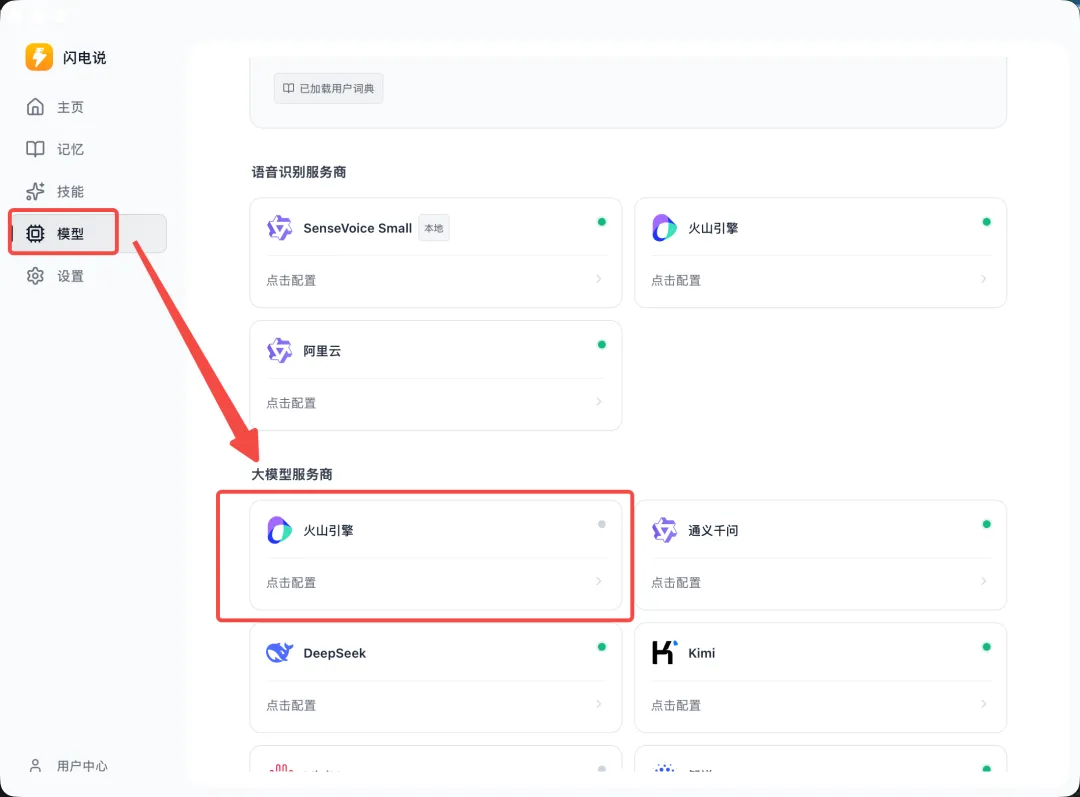Image resolution: width=1080 pixels, height=797 pixels.
Task: Click 点击配置 under the large model 火山引擎 card
Action: (291, 583)
